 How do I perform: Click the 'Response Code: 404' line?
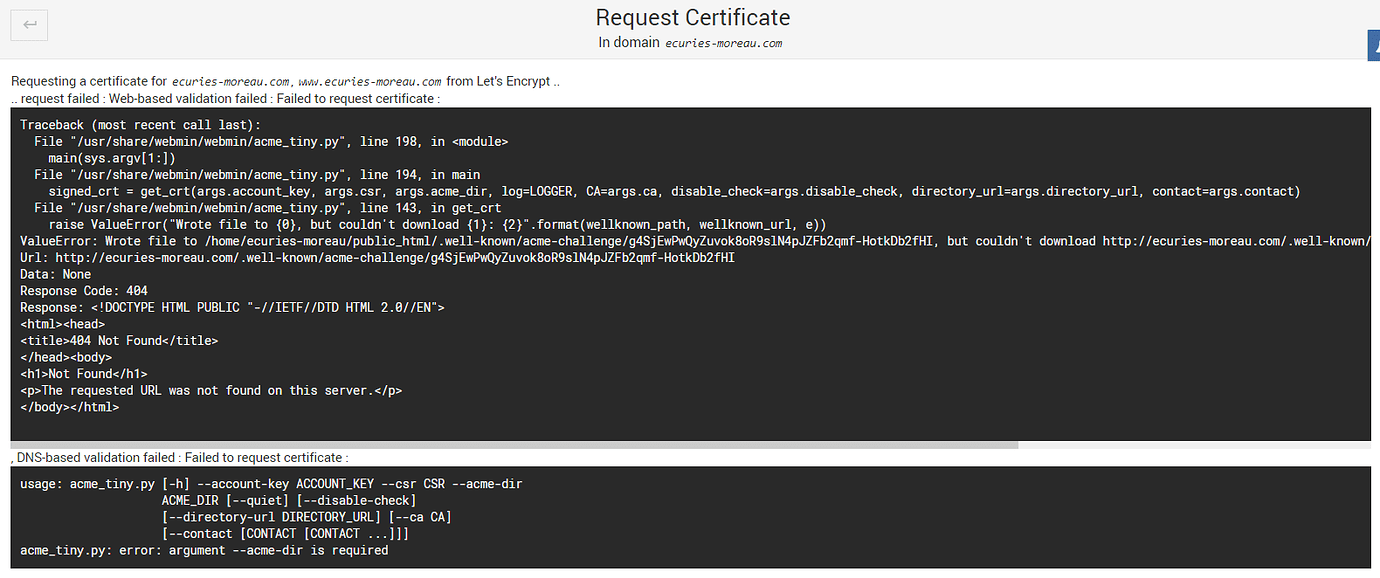84,291
